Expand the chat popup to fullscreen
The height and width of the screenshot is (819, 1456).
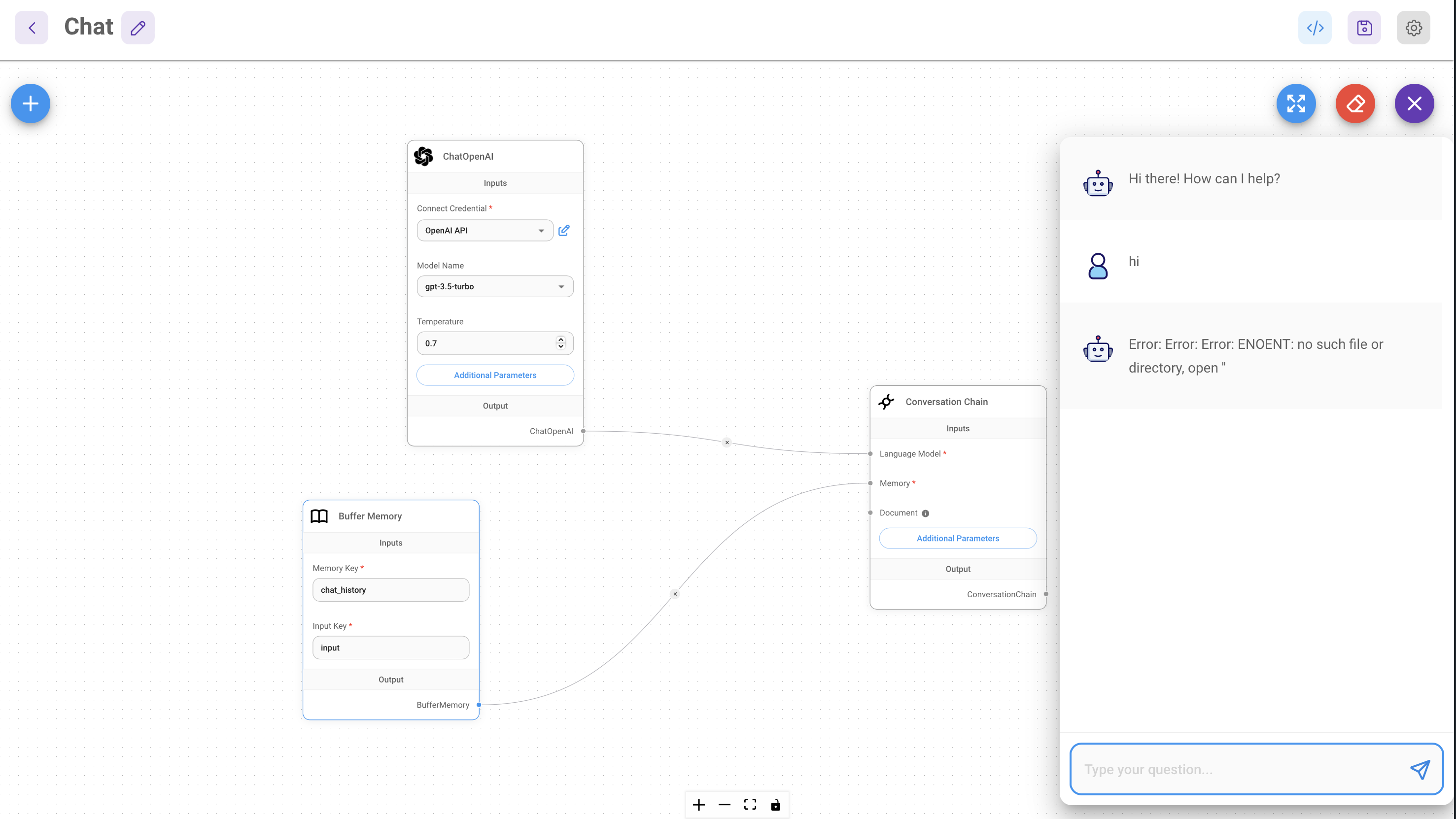pyautogui.click(x=1296, y=103)
